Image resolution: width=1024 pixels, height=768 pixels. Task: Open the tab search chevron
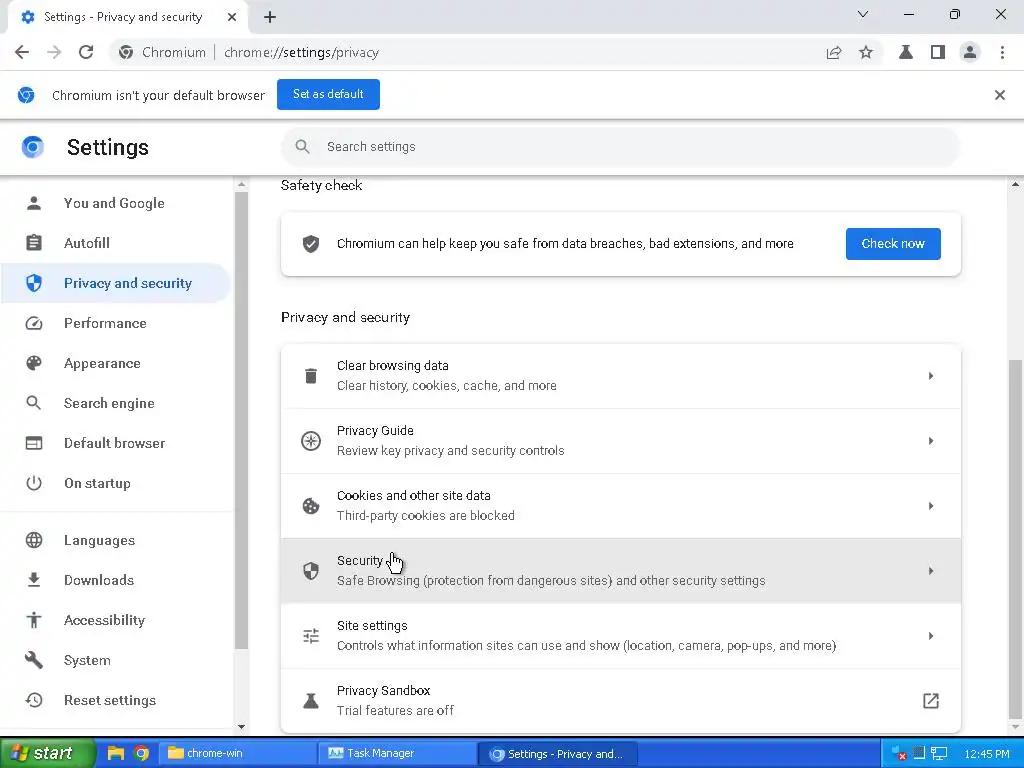pyautogui.click(x=863, y=14)
